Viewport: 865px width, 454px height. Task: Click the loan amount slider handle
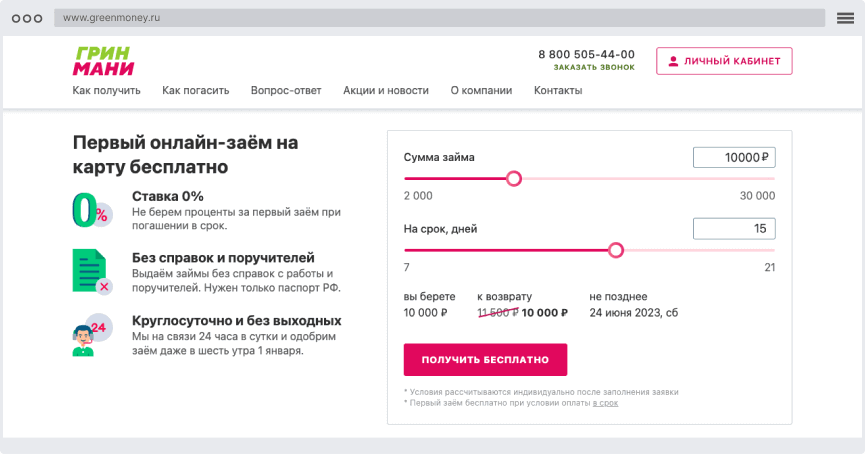tap(514, 179)
